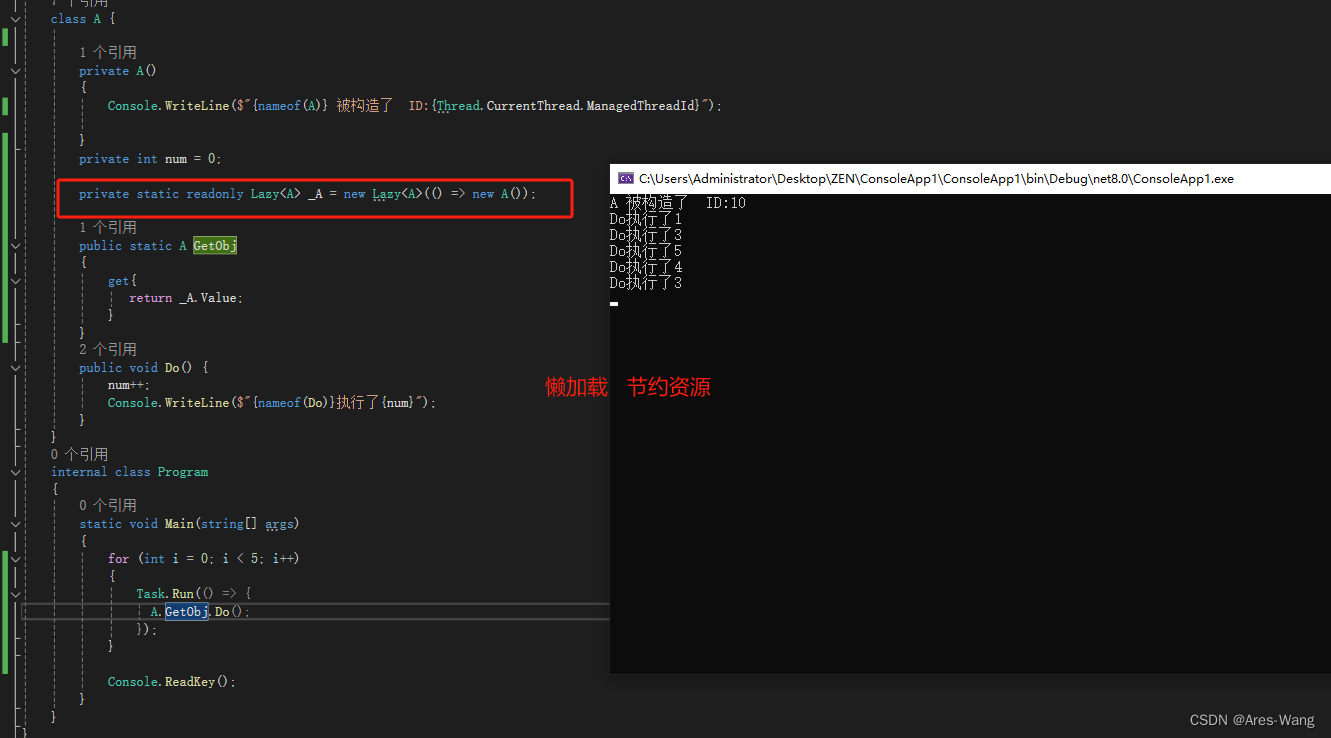Viewport: 1331px width, 738px height.
Task: Click 'for (int i = 0; i < 5; i++)' line
Action: (204, 559)
